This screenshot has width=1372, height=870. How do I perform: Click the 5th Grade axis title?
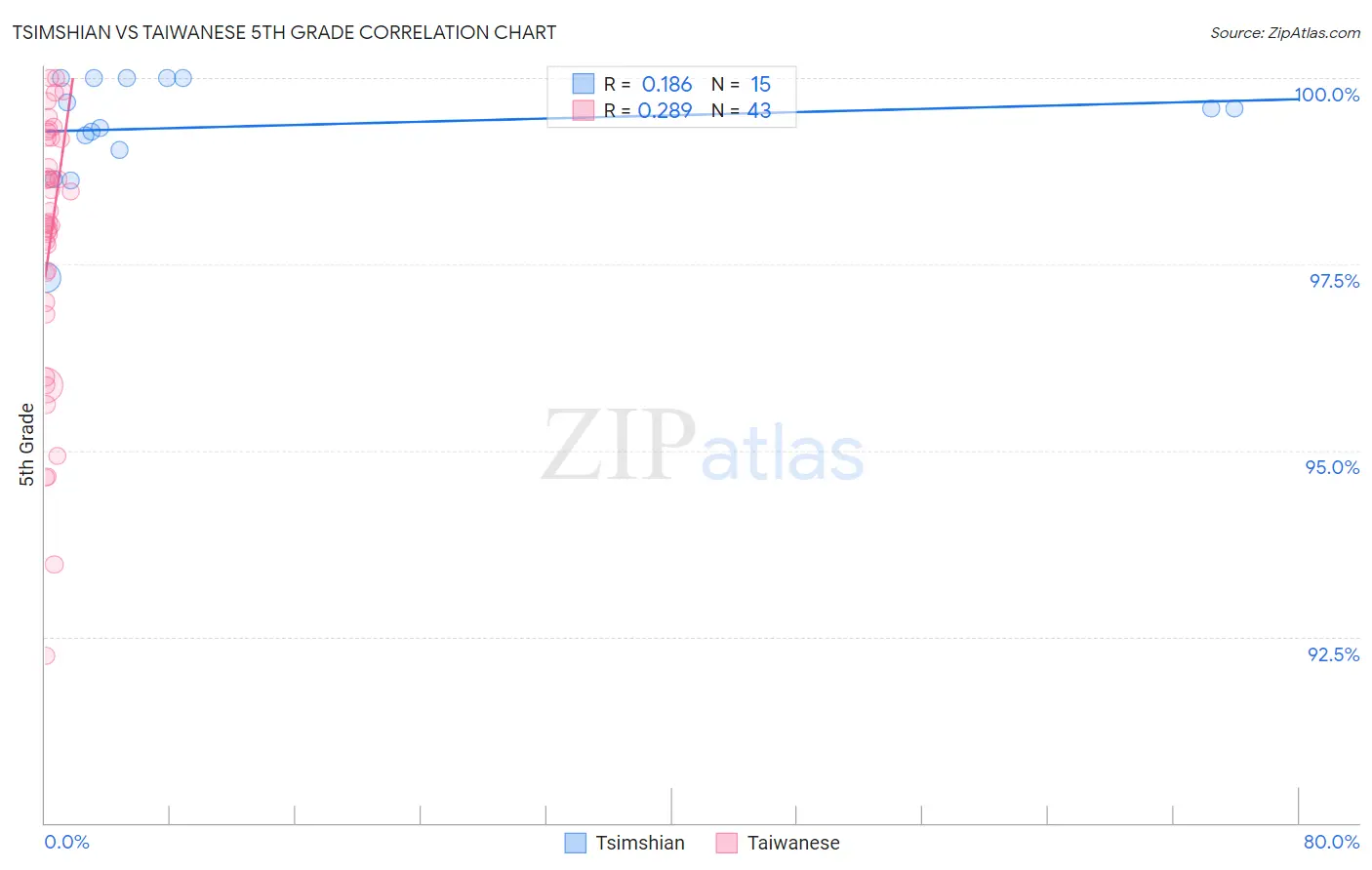click(x=26, y=444)
